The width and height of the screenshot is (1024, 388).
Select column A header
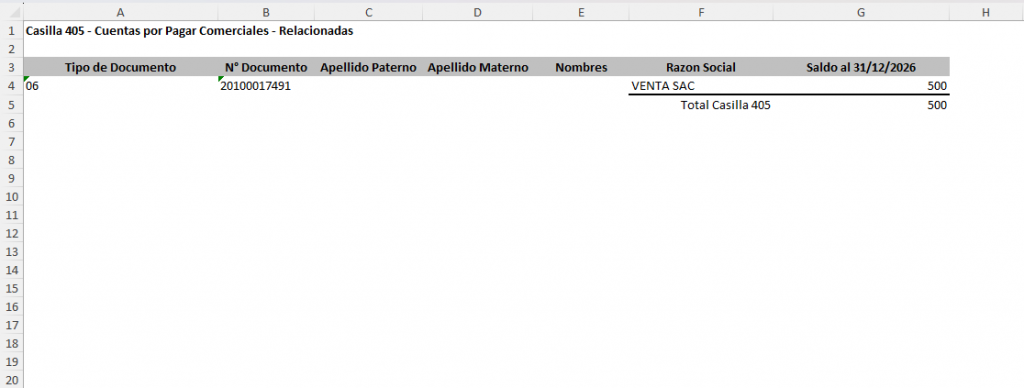tap(120, 12)
